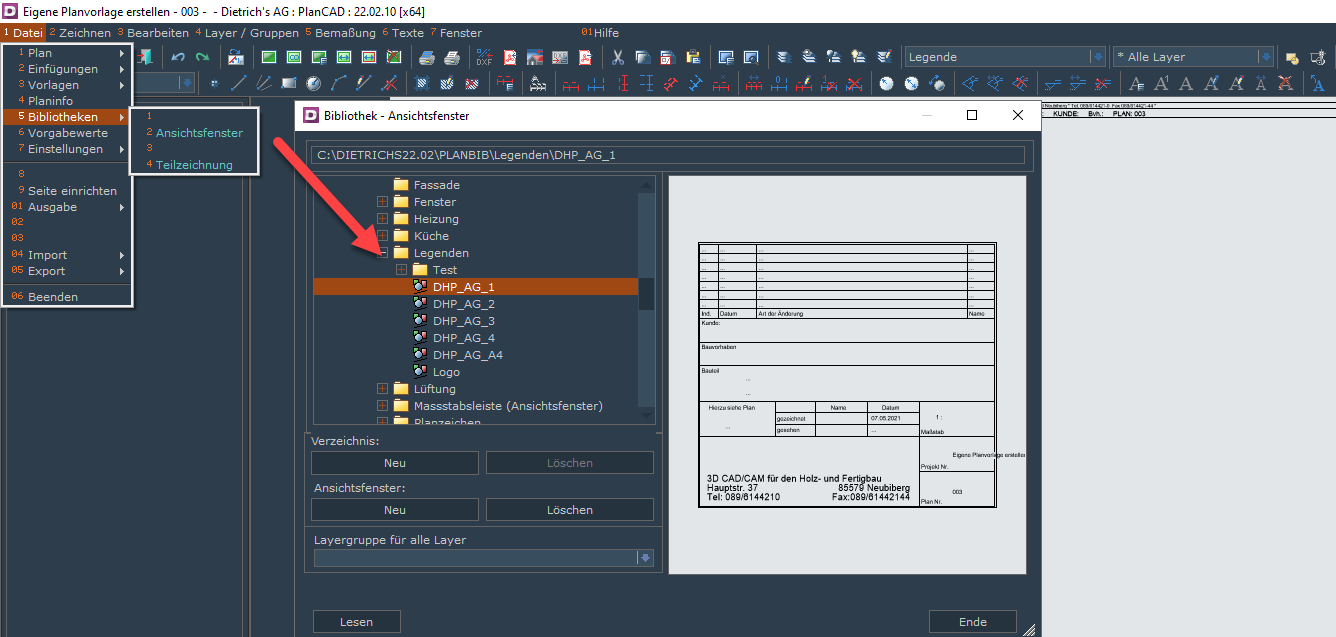Image resolution: width=1336 pixels, height=637 pixels.
Task: Click the scissors cut icon
Action: pyautogui.click(x=618, y=57)
